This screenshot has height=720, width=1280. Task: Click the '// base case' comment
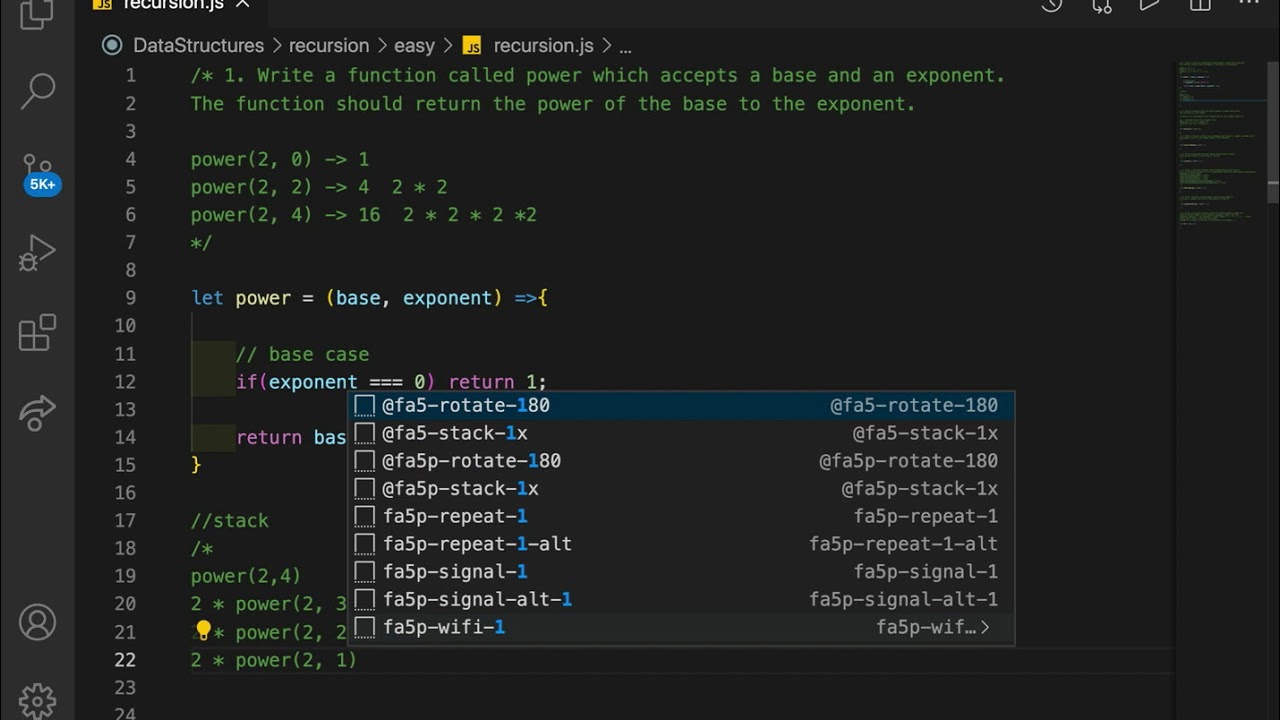click(x=302, y=354)
